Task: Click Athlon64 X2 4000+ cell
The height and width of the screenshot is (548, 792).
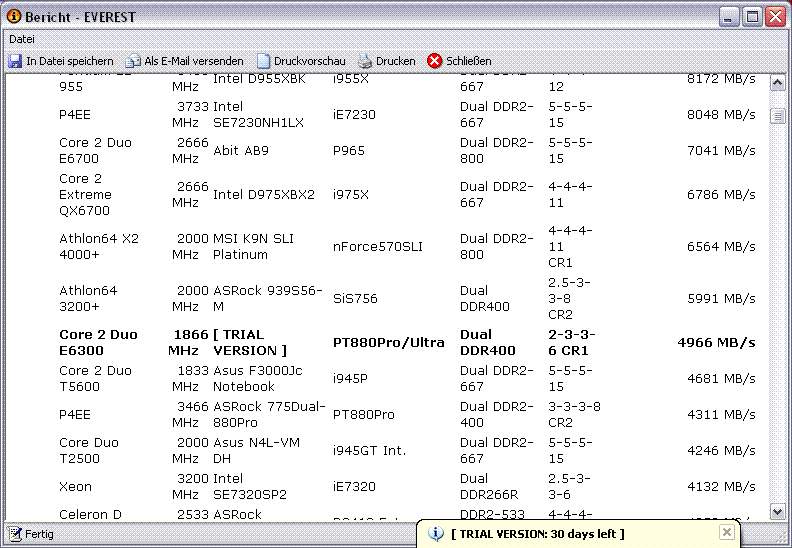Action: tap(99, 246)
